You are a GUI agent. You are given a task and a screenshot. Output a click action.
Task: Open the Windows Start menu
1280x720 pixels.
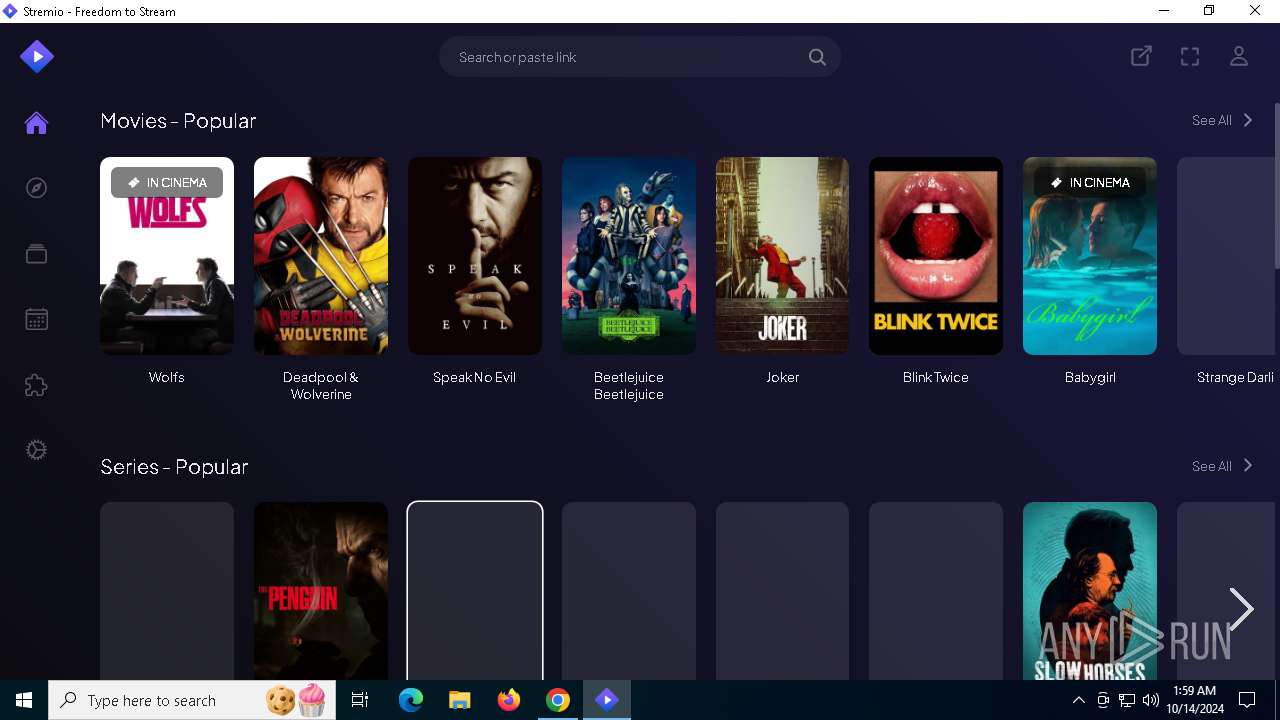tap(24, 700)
